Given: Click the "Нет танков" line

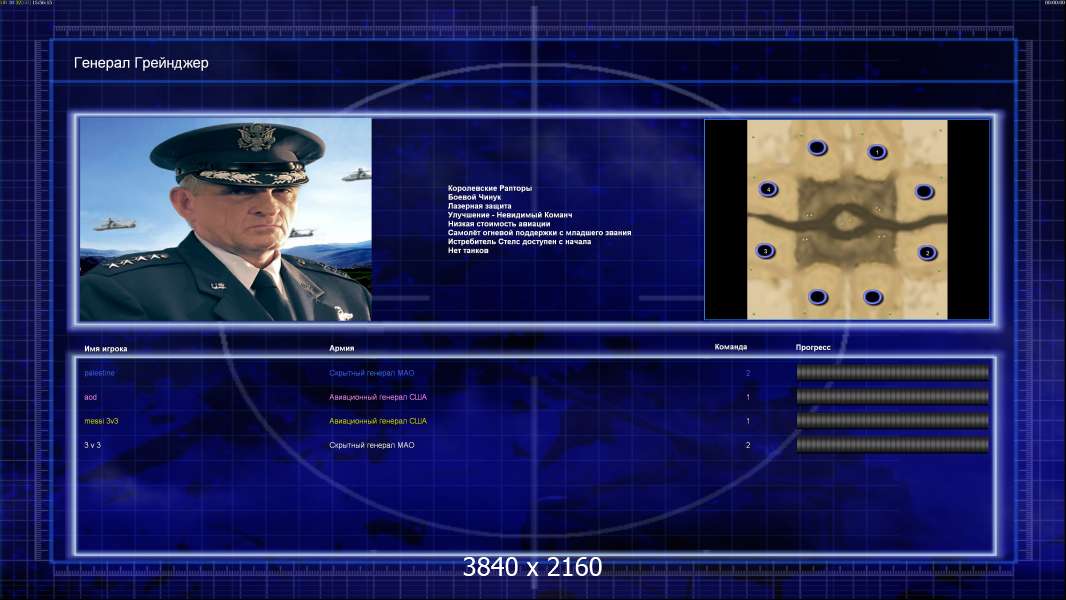Looking at the screenshot, I should point(468,250).
